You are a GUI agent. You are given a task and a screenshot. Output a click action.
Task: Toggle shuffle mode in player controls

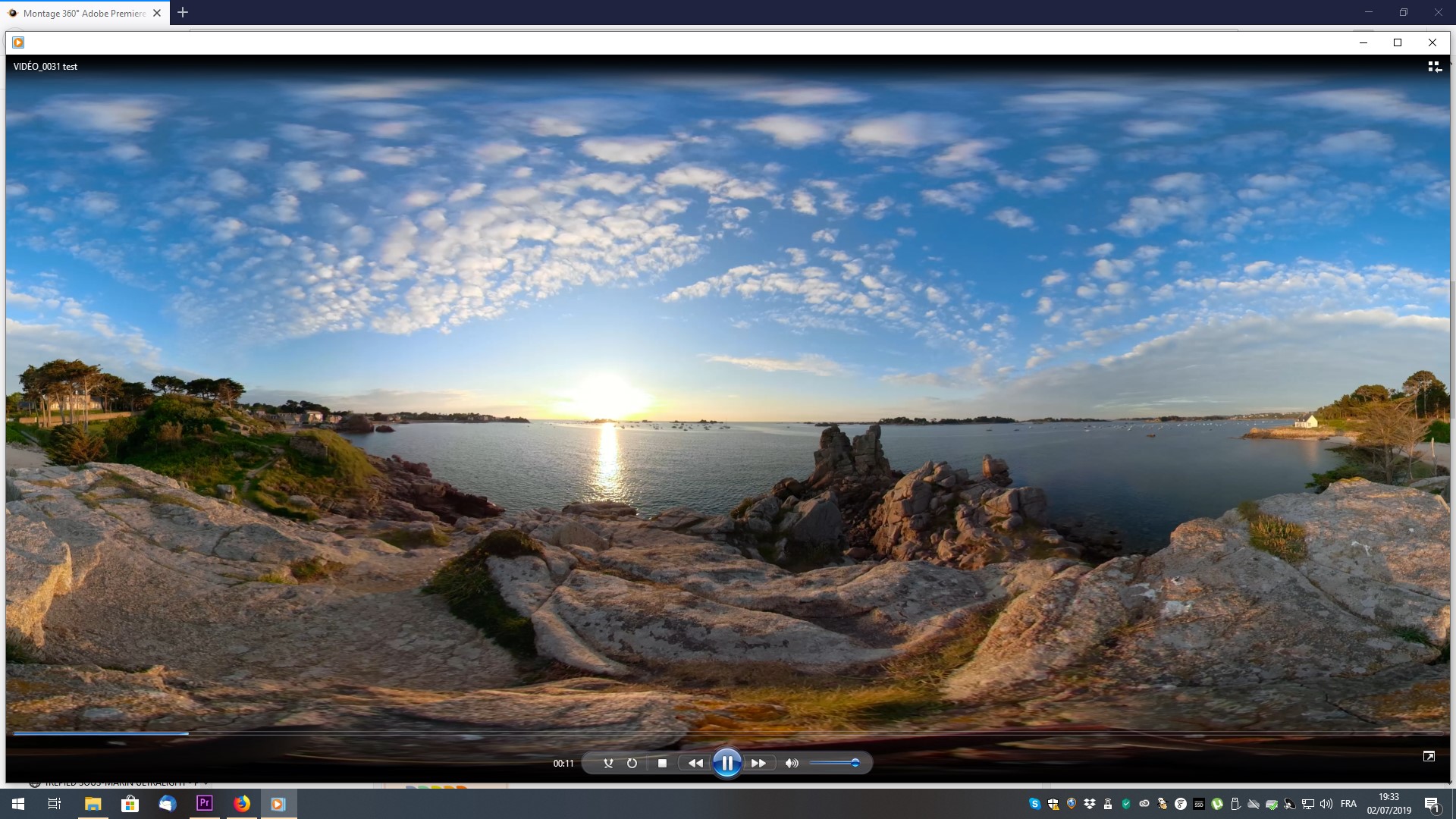608,764
